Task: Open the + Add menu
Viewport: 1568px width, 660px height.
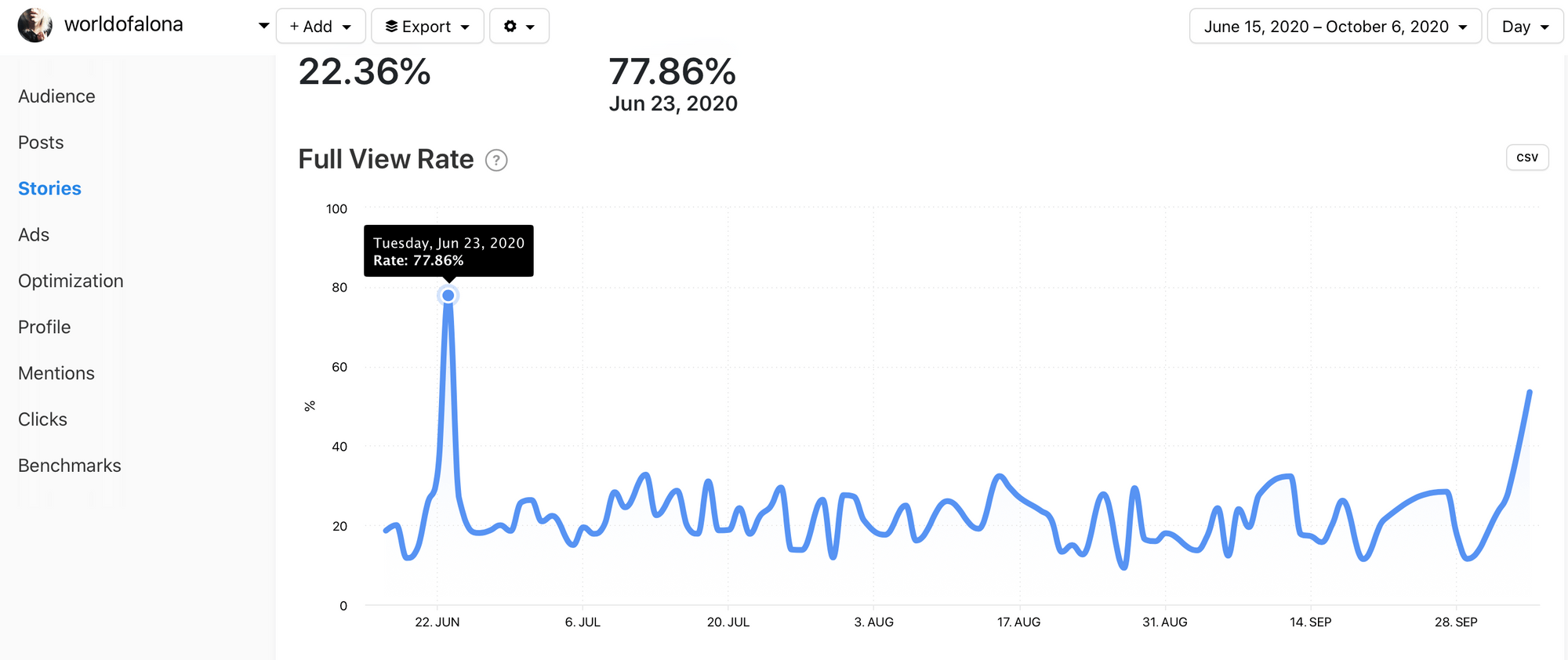Action: pos(320,27)
